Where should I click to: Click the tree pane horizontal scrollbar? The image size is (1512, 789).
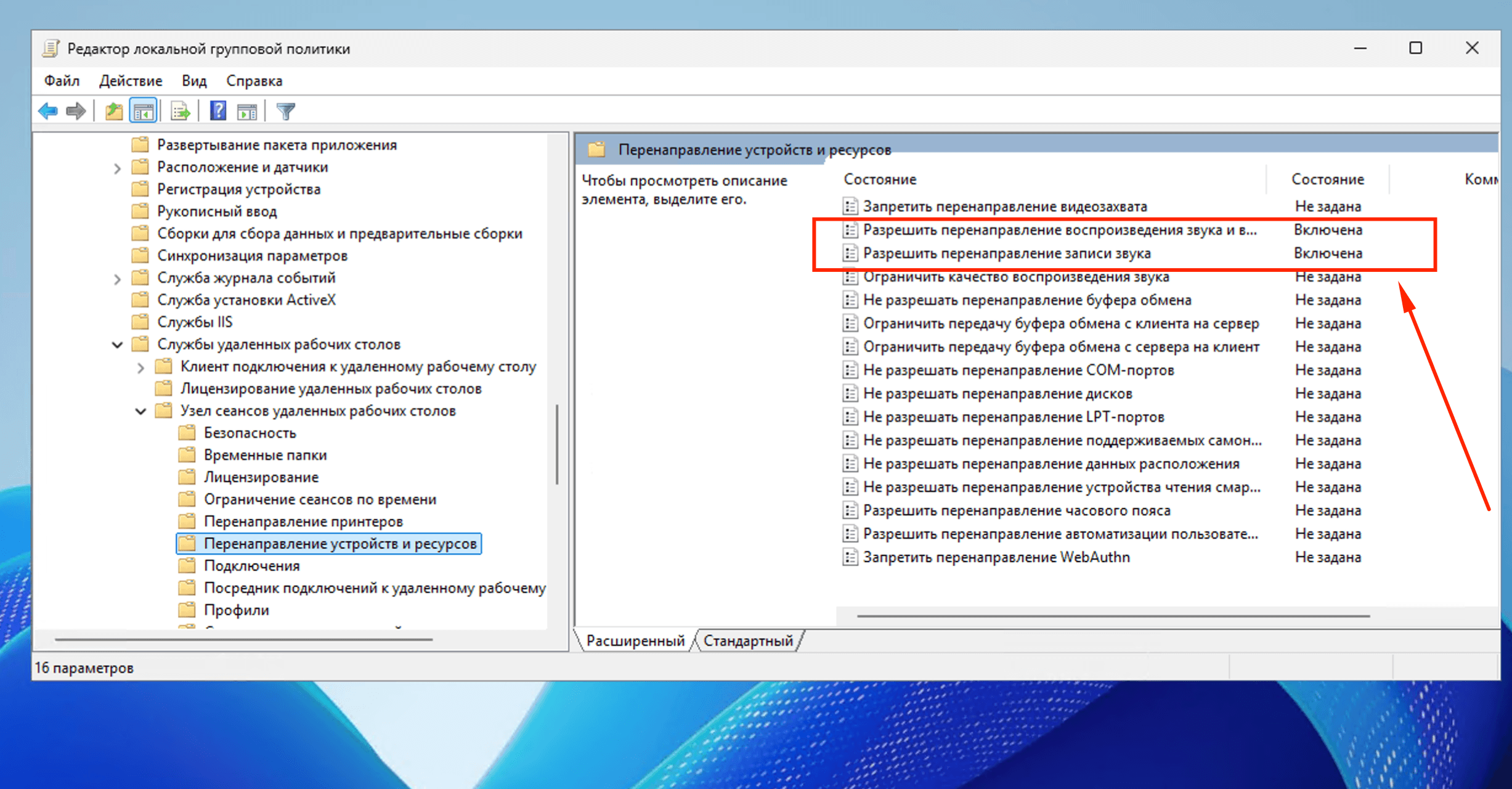[244, 640]
